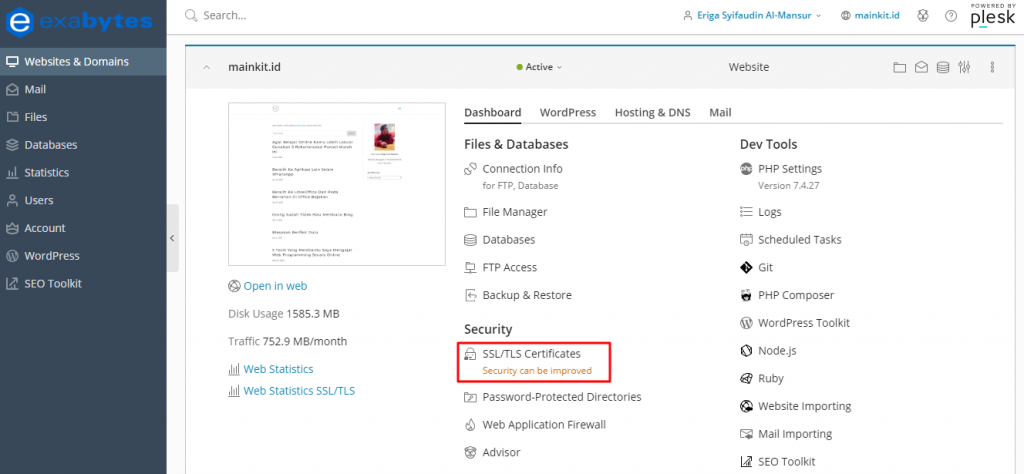Click the Web Application Firewall flame icon
The image size is (1024, 474).
[x=470, y=425]
